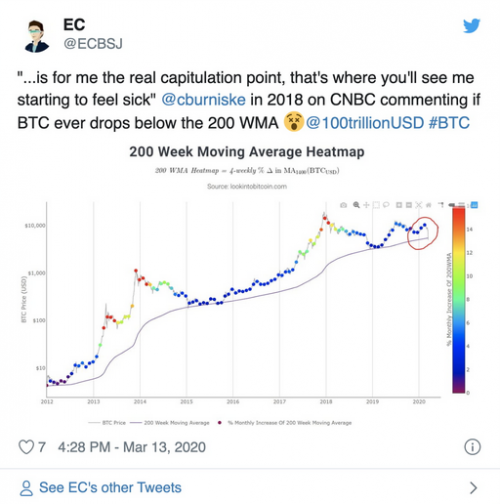Reset axes with the home icon
Image resolution: width=500 pixels, height=504 pixels.
pyautogui.click(x=429, y=205)
